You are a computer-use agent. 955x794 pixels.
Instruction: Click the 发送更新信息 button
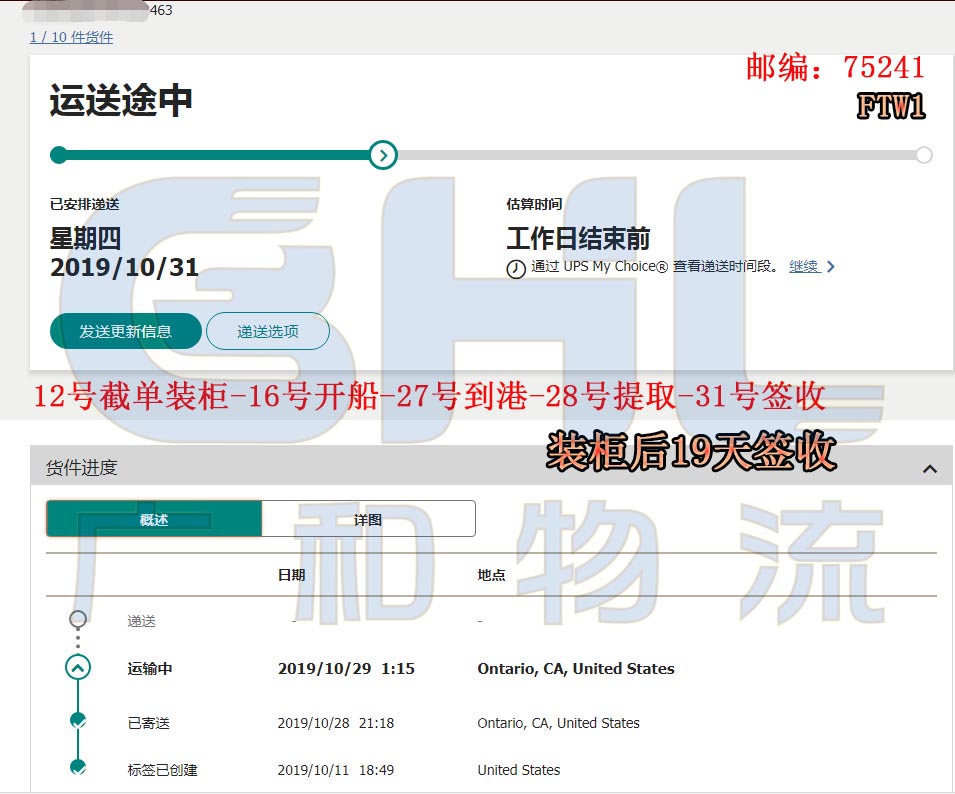[x=126, y=331]
